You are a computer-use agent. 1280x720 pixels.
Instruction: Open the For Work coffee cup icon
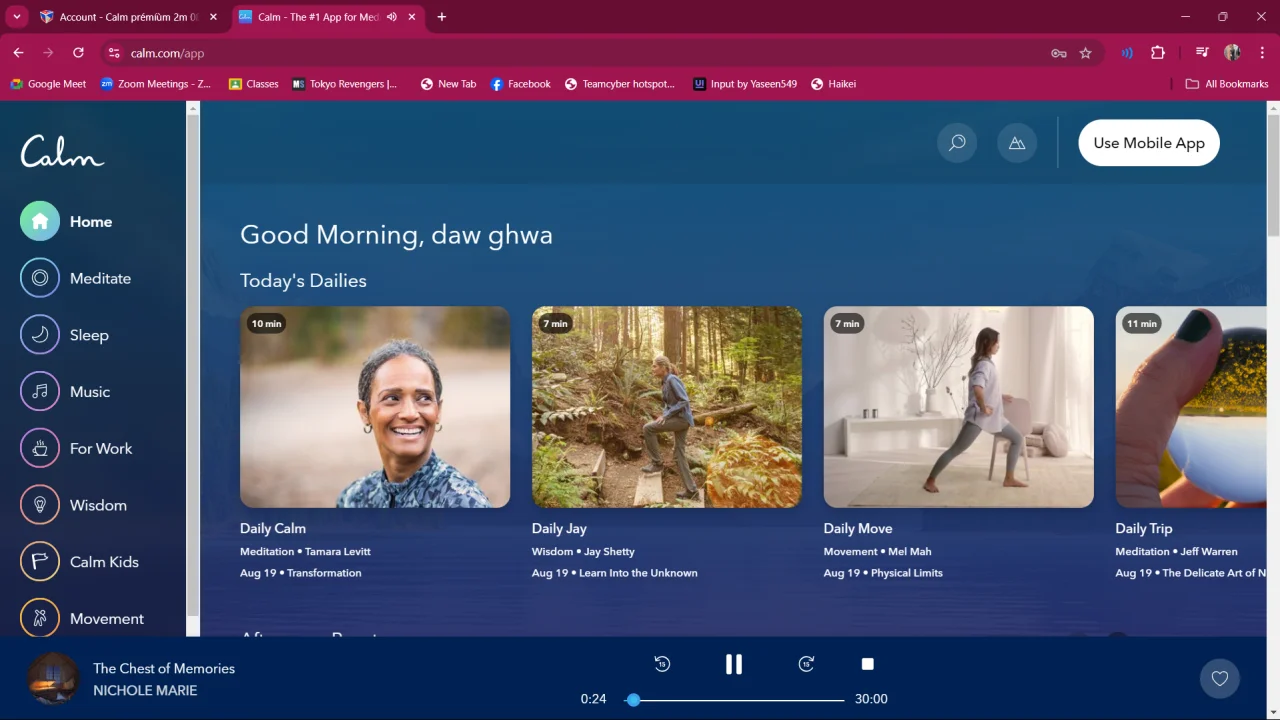point(40,448)
